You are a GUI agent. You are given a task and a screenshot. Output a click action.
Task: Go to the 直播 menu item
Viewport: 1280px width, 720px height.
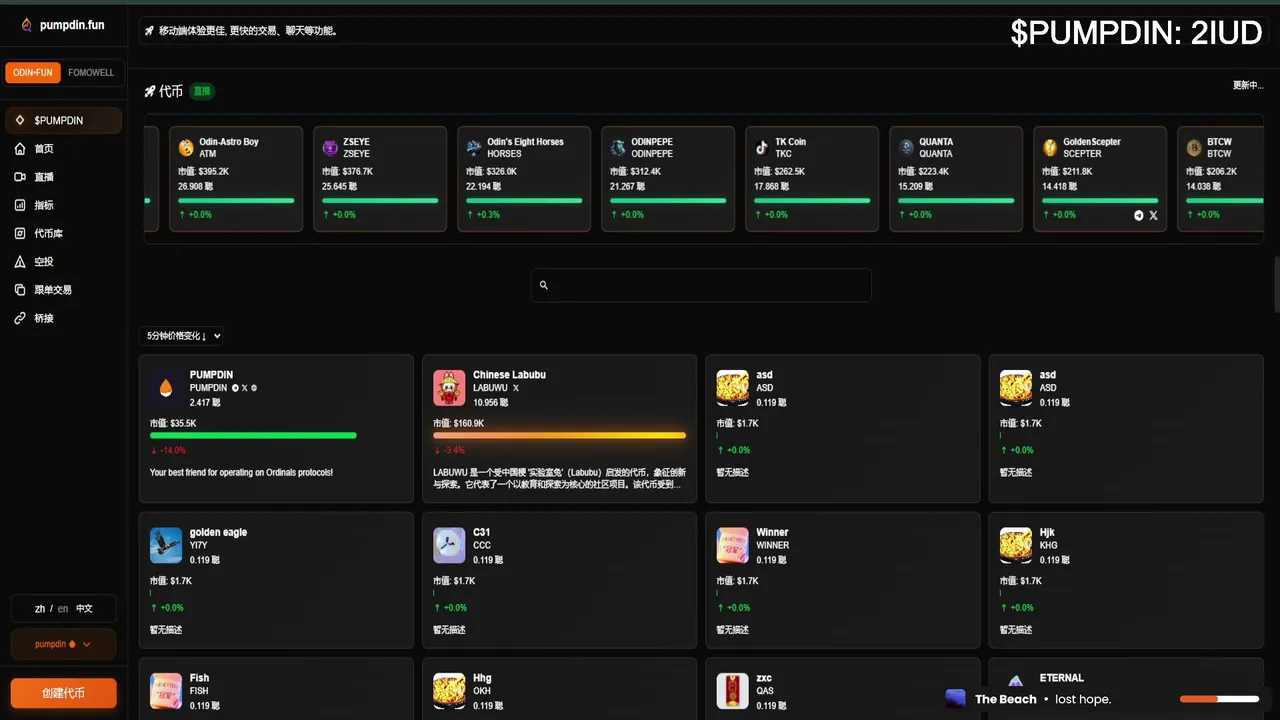click(44, 177)
